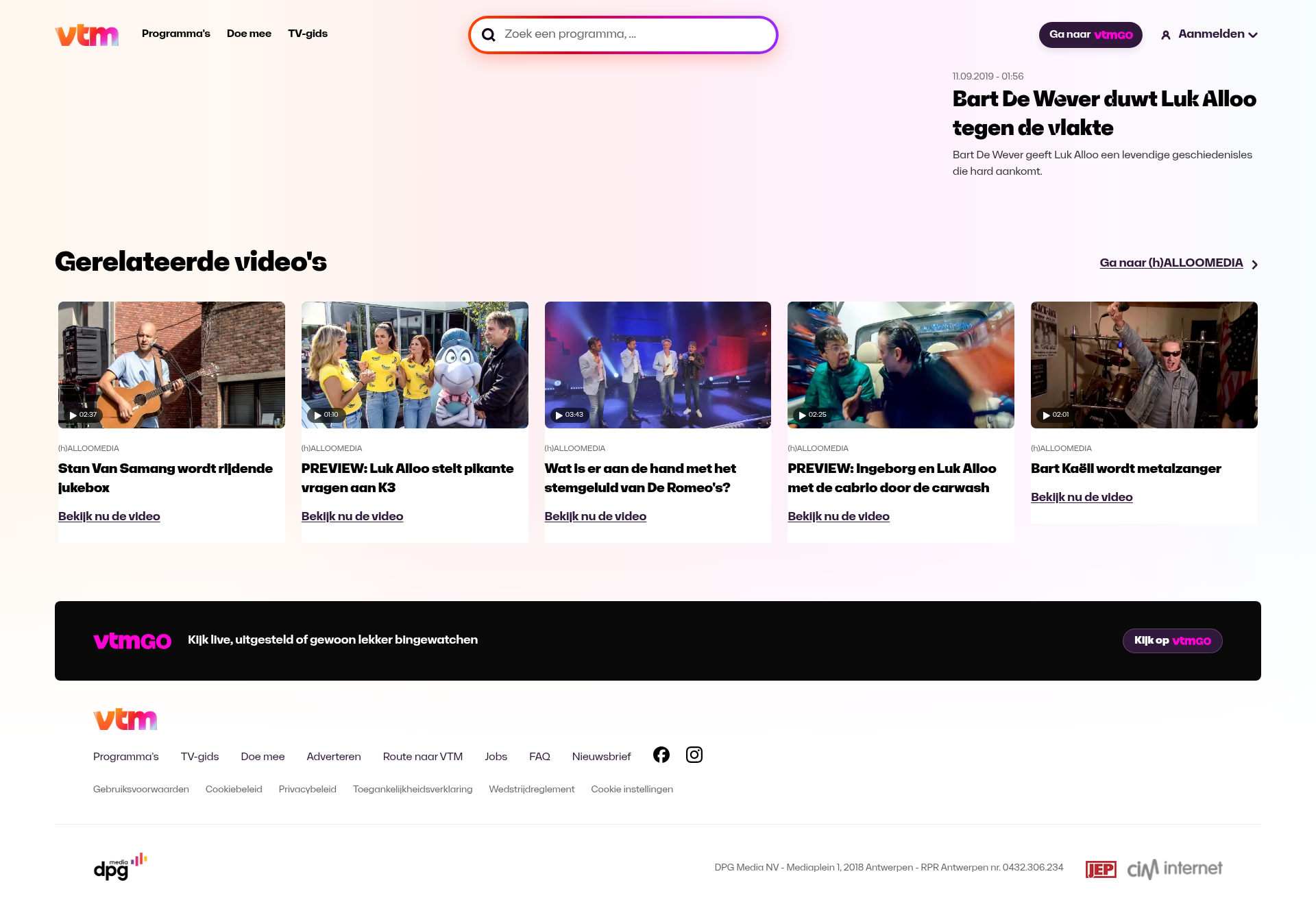Select Doe mee in header menu
The height and width of the screenshot is (913, 1316).
click(249, 34)
